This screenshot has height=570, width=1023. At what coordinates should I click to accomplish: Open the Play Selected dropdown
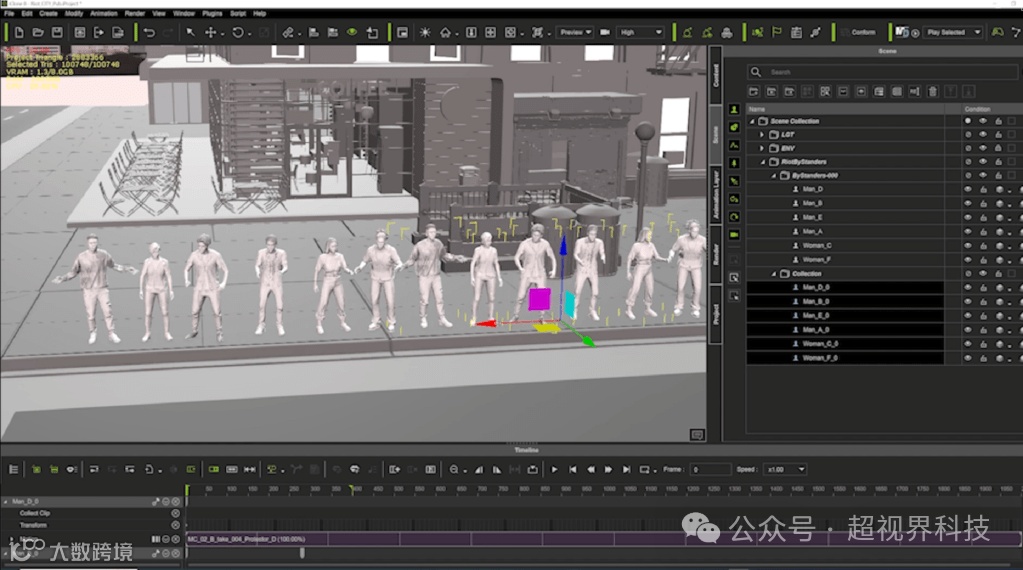pyautogui.click(x=953, y=33)
